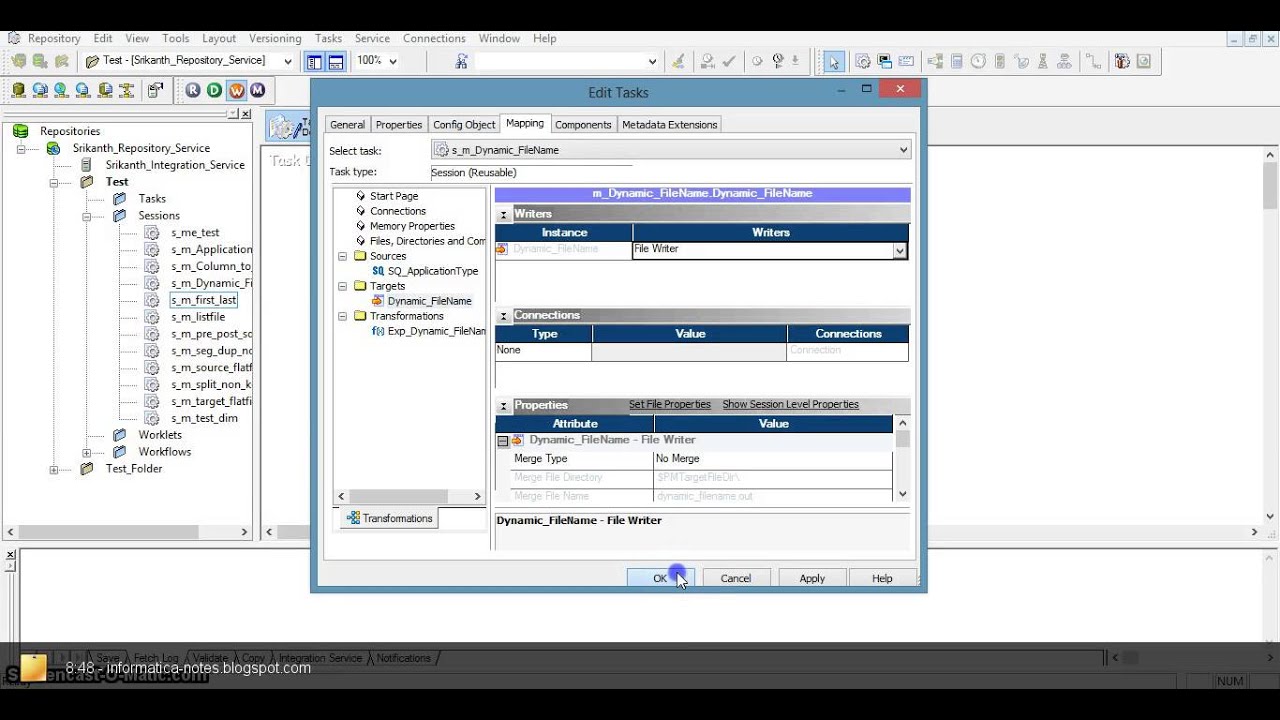Screen dimensions: 1280x720
Task: Collapse the Test folder in navigator
Action: point(53,182)
